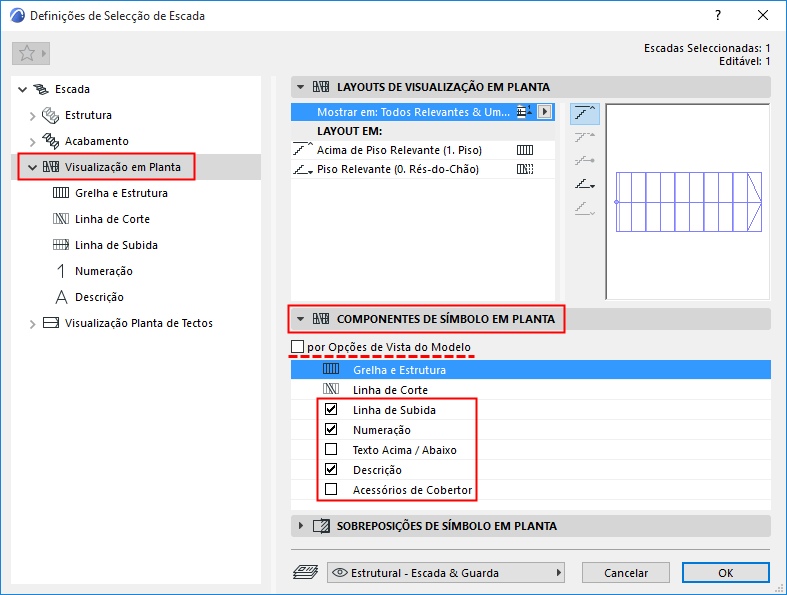Viewport: 787px width, 595px height.
Task: Select the Mostrar em: Todos Relevantes row
Action: click(423, 112)
